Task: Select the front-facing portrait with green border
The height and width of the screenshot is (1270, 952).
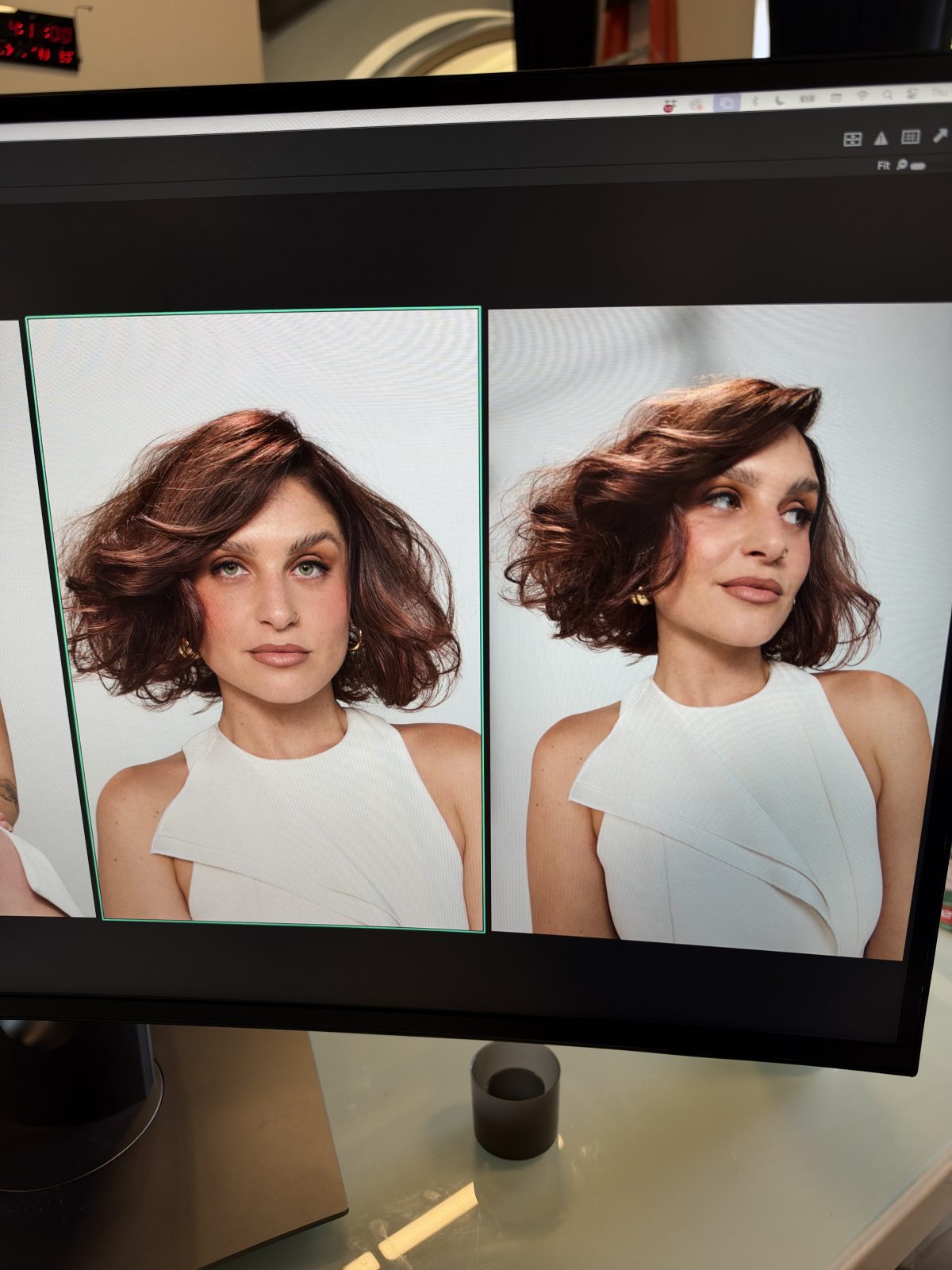Action: click(255, 619)
